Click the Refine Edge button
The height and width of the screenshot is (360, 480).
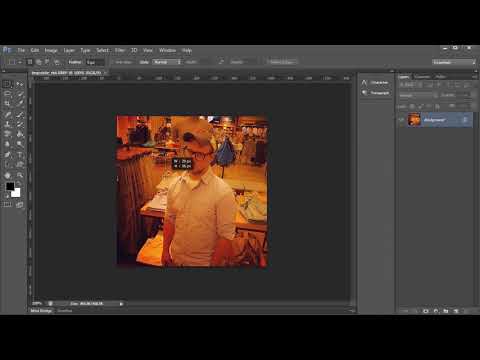282,62
